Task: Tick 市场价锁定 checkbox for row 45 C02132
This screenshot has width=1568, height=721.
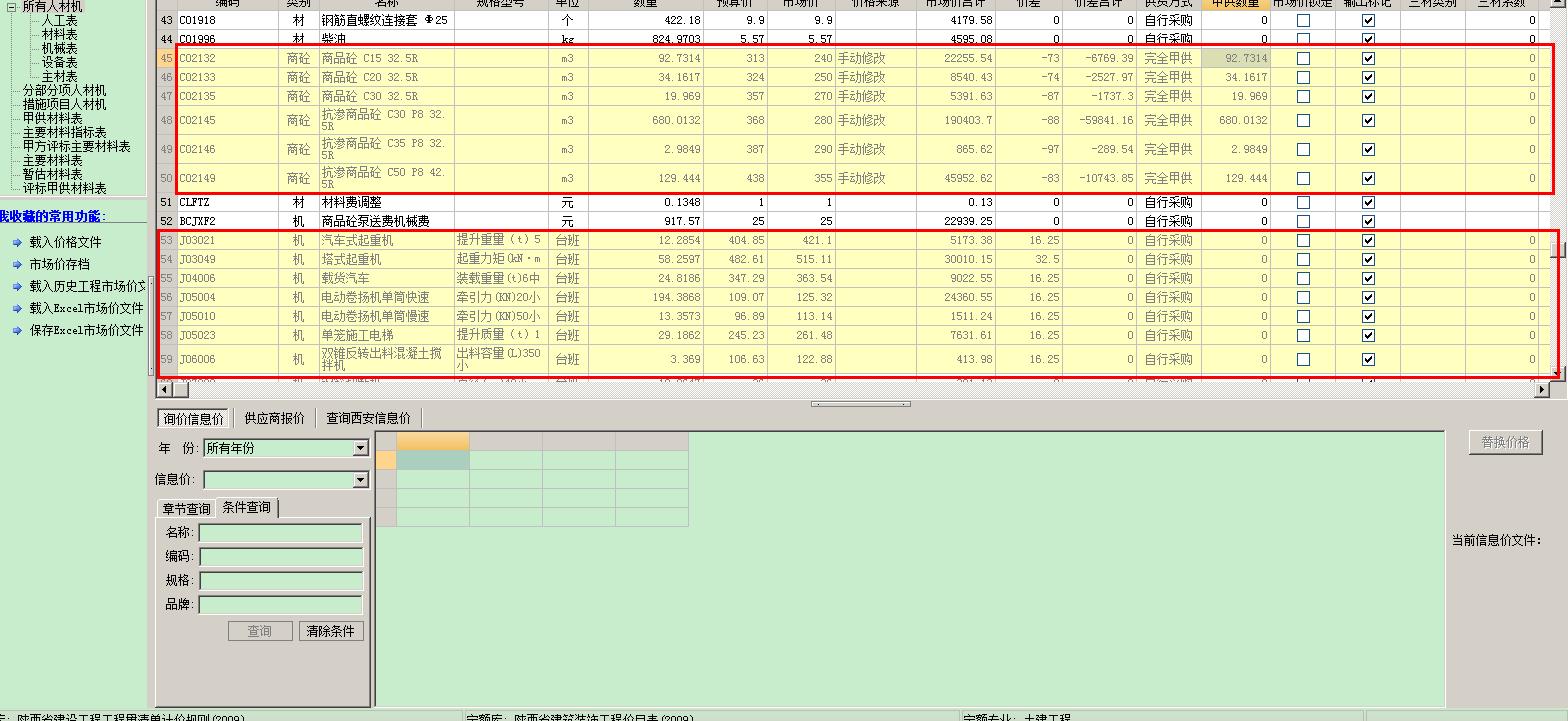Action: click(x=1303, y=58)
